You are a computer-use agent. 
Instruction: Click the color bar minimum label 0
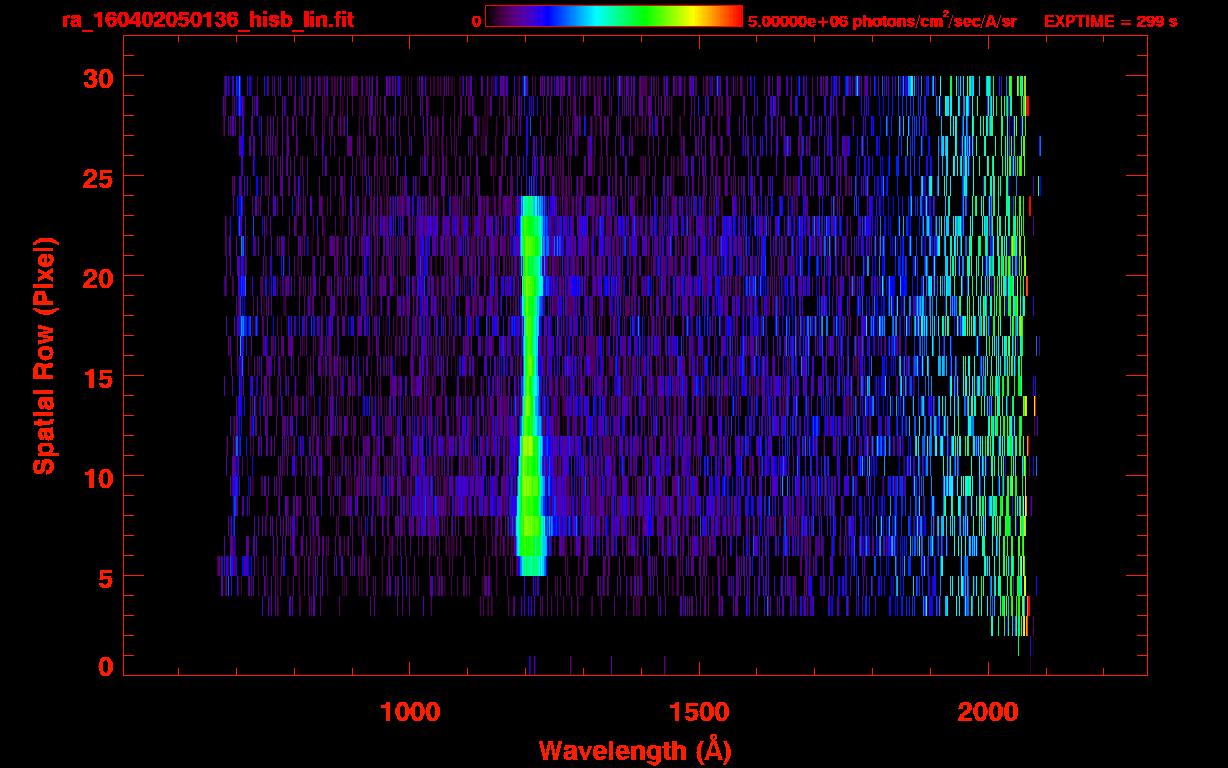[476, 21]
